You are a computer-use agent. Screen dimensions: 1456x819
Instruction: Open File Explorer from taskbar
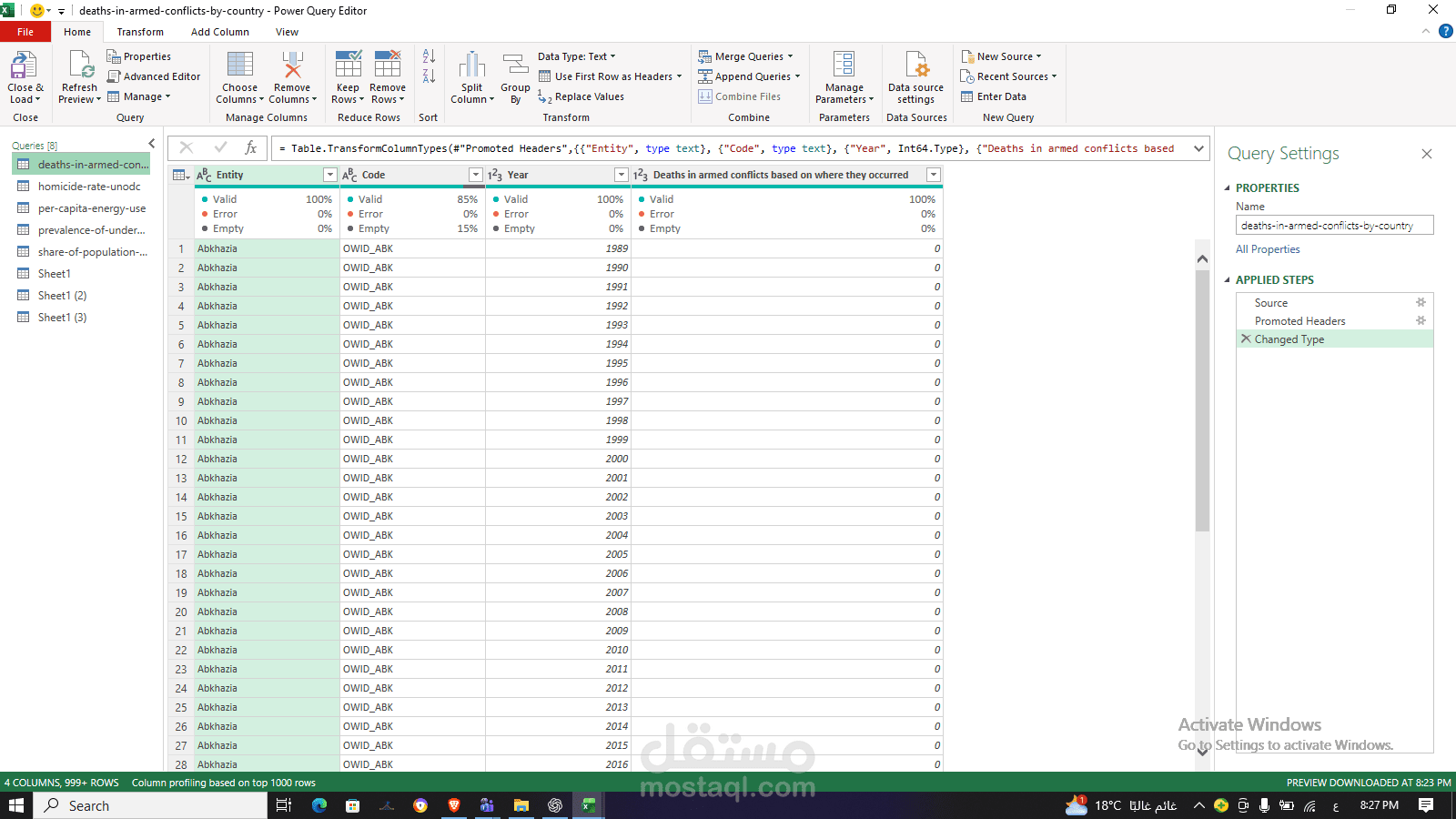tap(521, 805)
